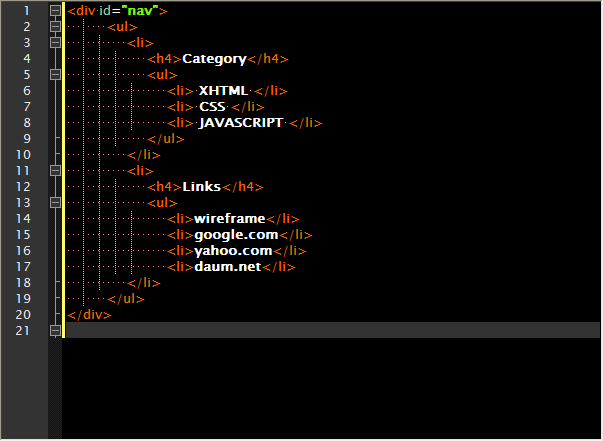Click the closing </li> tag on line 18

[x=144, y=283]
